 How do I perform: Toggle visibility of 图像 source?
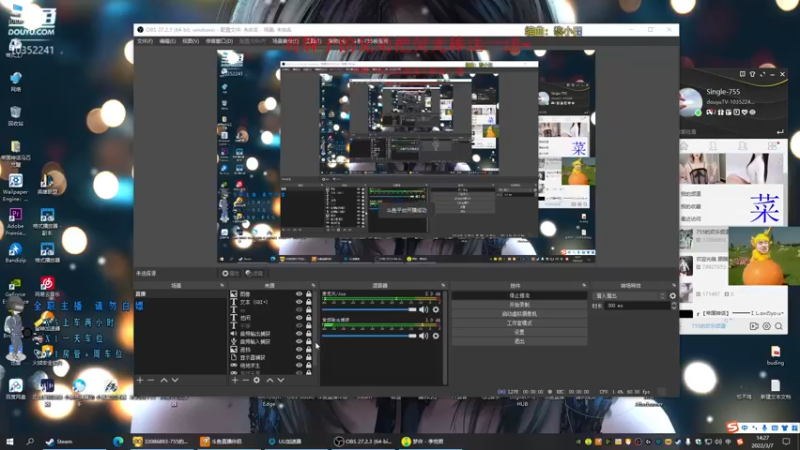pyautogui.click(x=299, y=294)
